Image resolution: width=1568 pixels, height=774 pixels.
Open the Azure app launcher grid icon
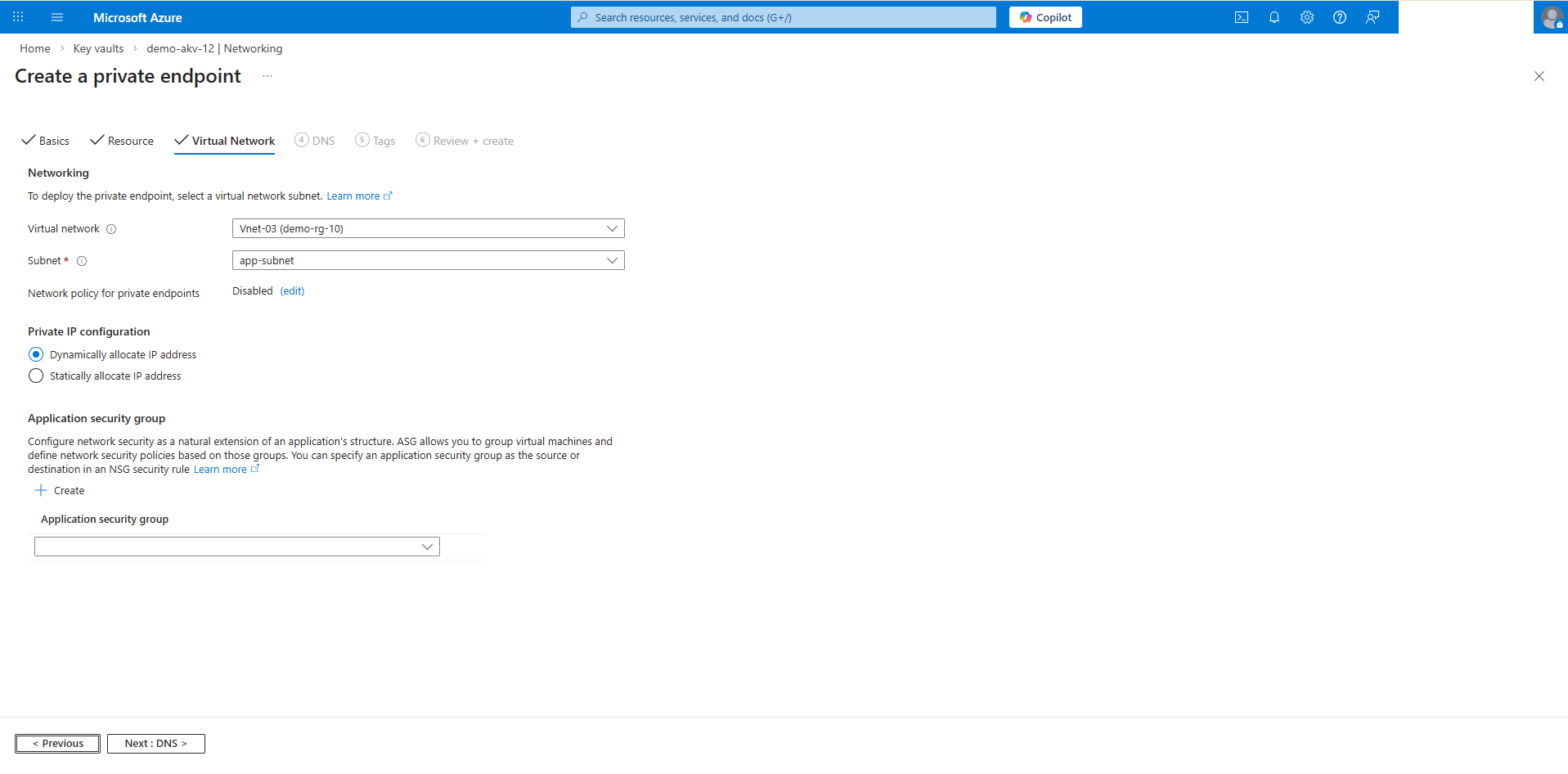point(17,16)
